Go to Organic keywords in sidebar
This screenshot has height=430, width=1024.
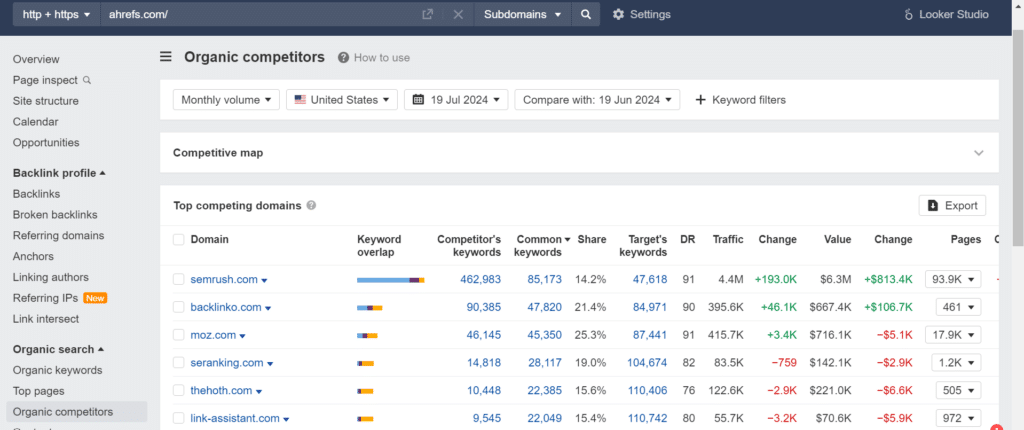(57, 370)
